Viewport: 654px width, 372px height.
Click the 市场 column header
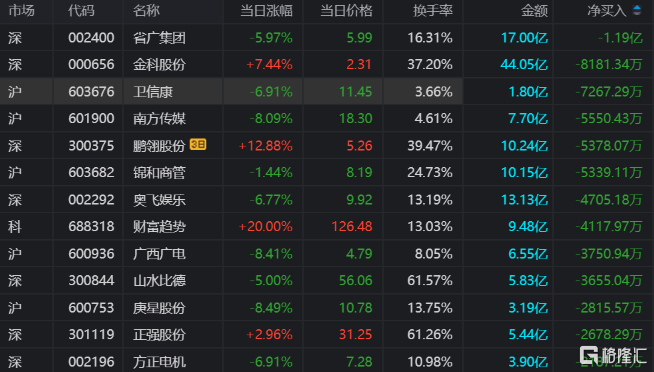[x=21, y=11]
